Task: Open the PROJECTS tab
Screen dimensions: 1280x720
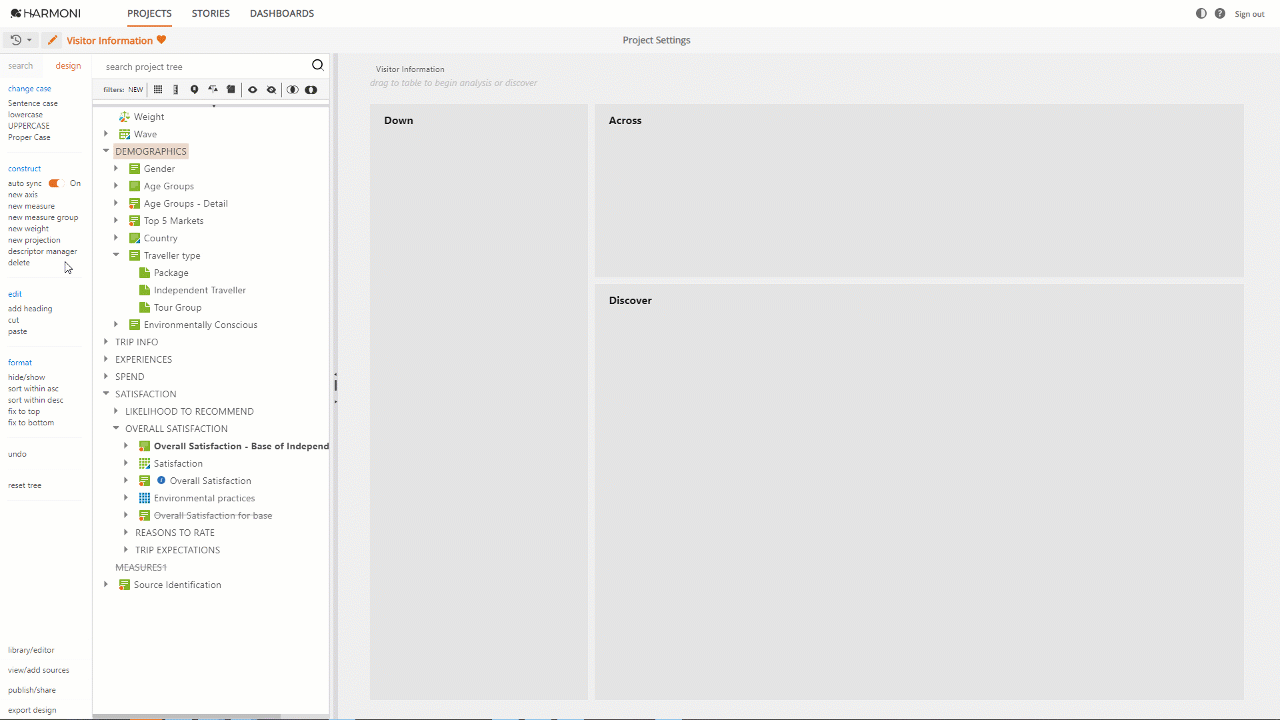Action: coord(150,14)
